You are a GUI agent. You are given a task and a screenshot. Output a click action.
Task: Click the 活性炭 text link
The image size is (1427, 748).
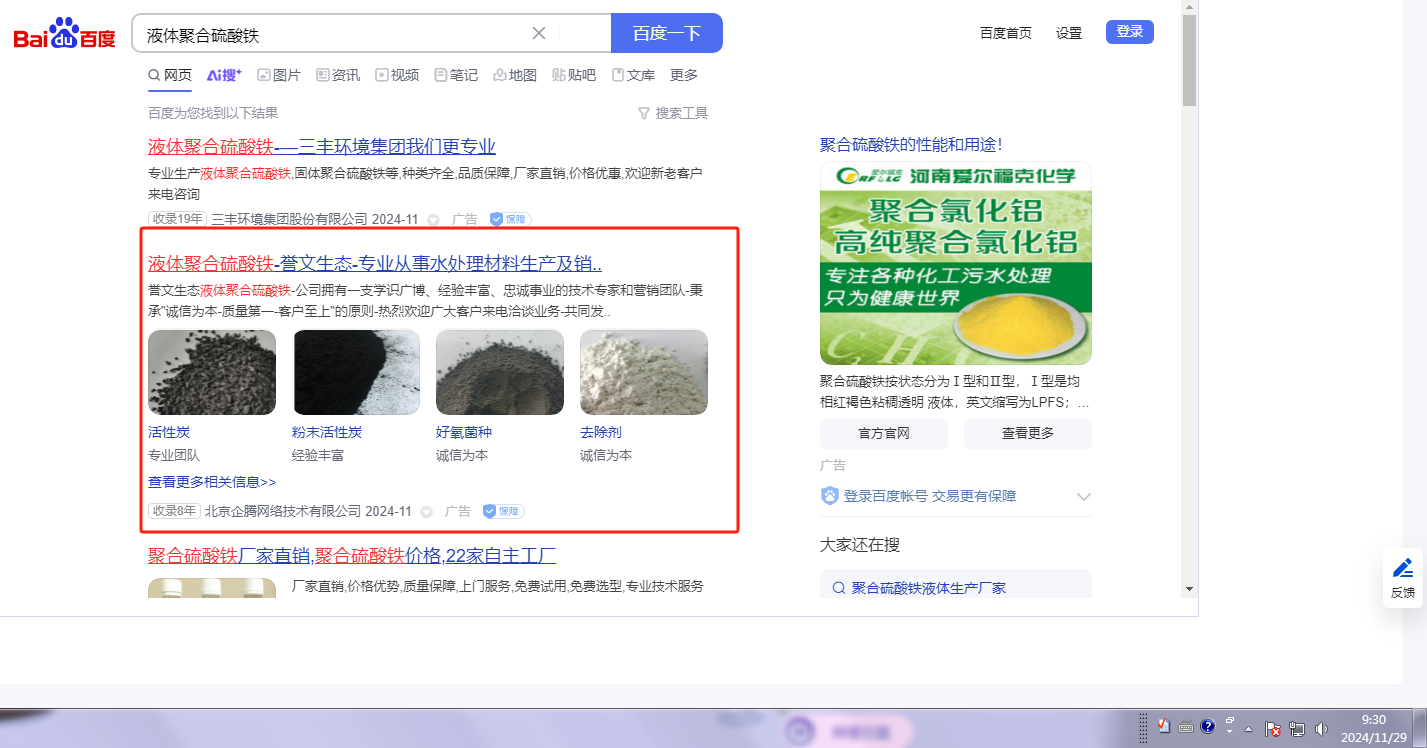click(x=169, y=432)
